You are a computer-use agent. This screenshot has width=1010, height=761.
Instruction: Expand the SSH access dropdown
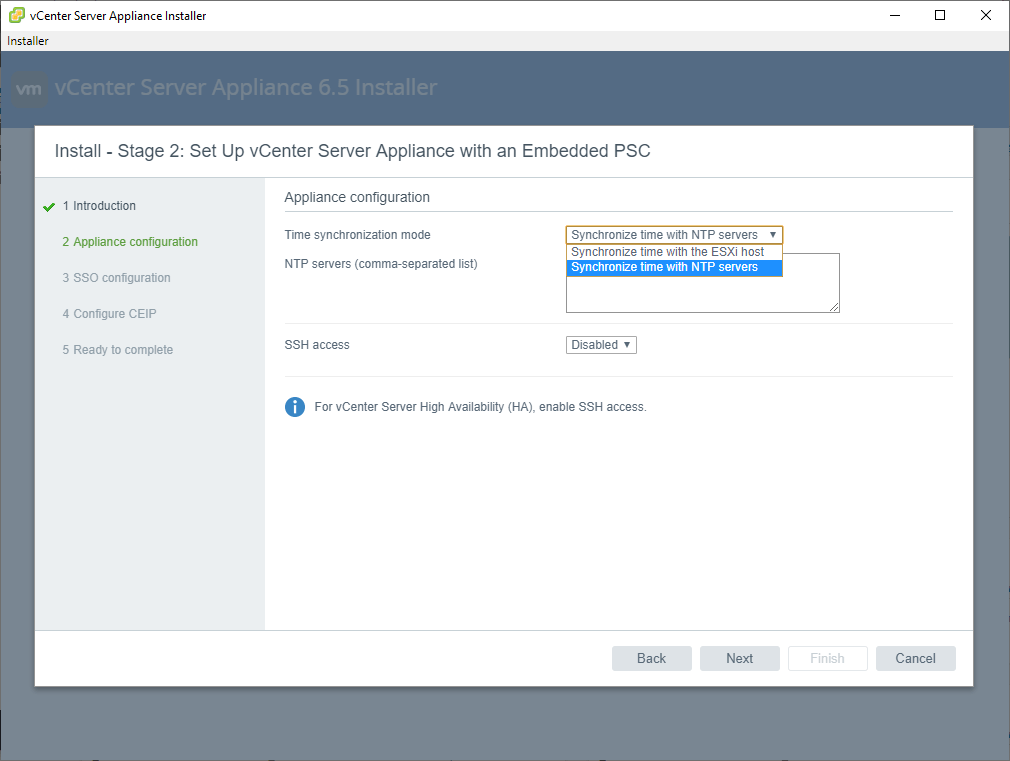601,345
